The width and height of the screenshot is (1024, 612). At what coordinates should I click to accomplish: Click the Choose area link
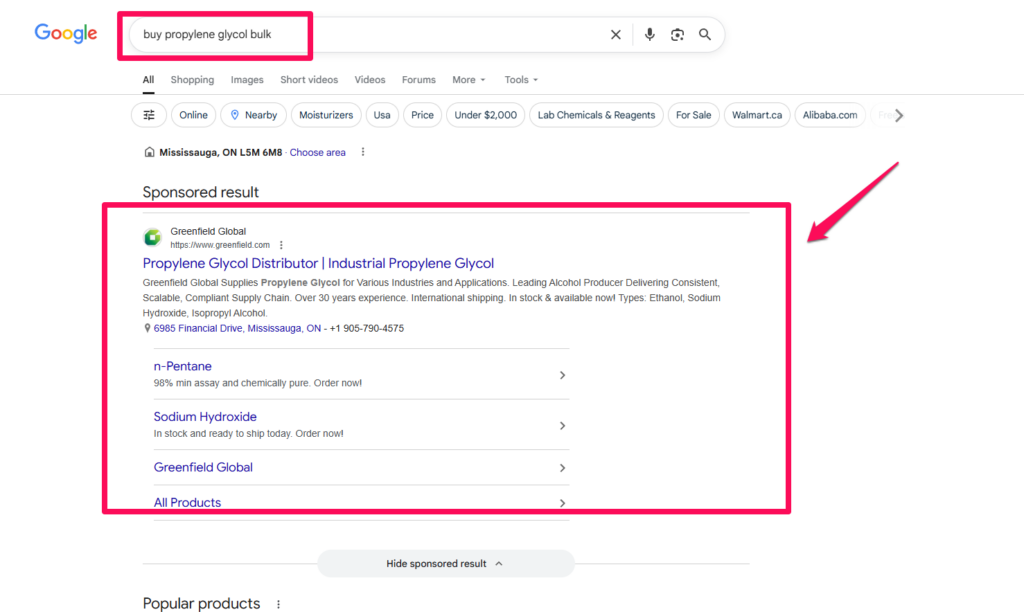(x=317, y=152)
